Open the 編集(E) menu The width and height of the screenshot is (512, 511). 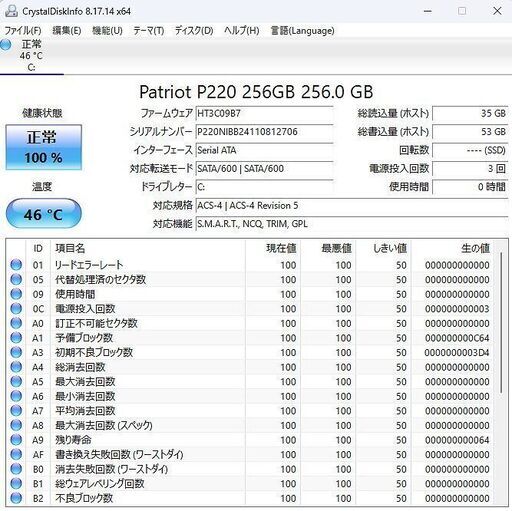pos(67,31)
